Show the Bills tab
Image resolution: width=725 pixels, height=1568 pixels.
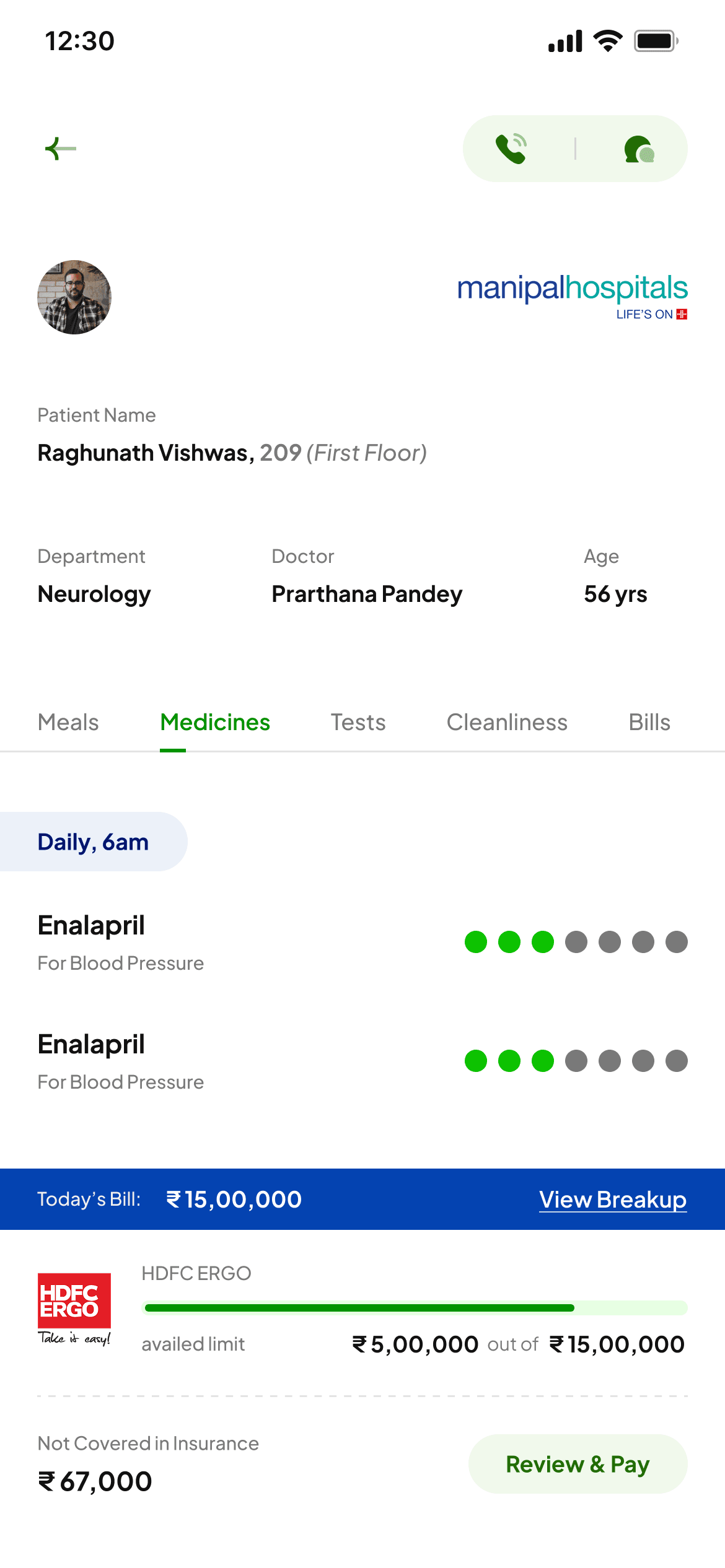click(x=649, y=722)
